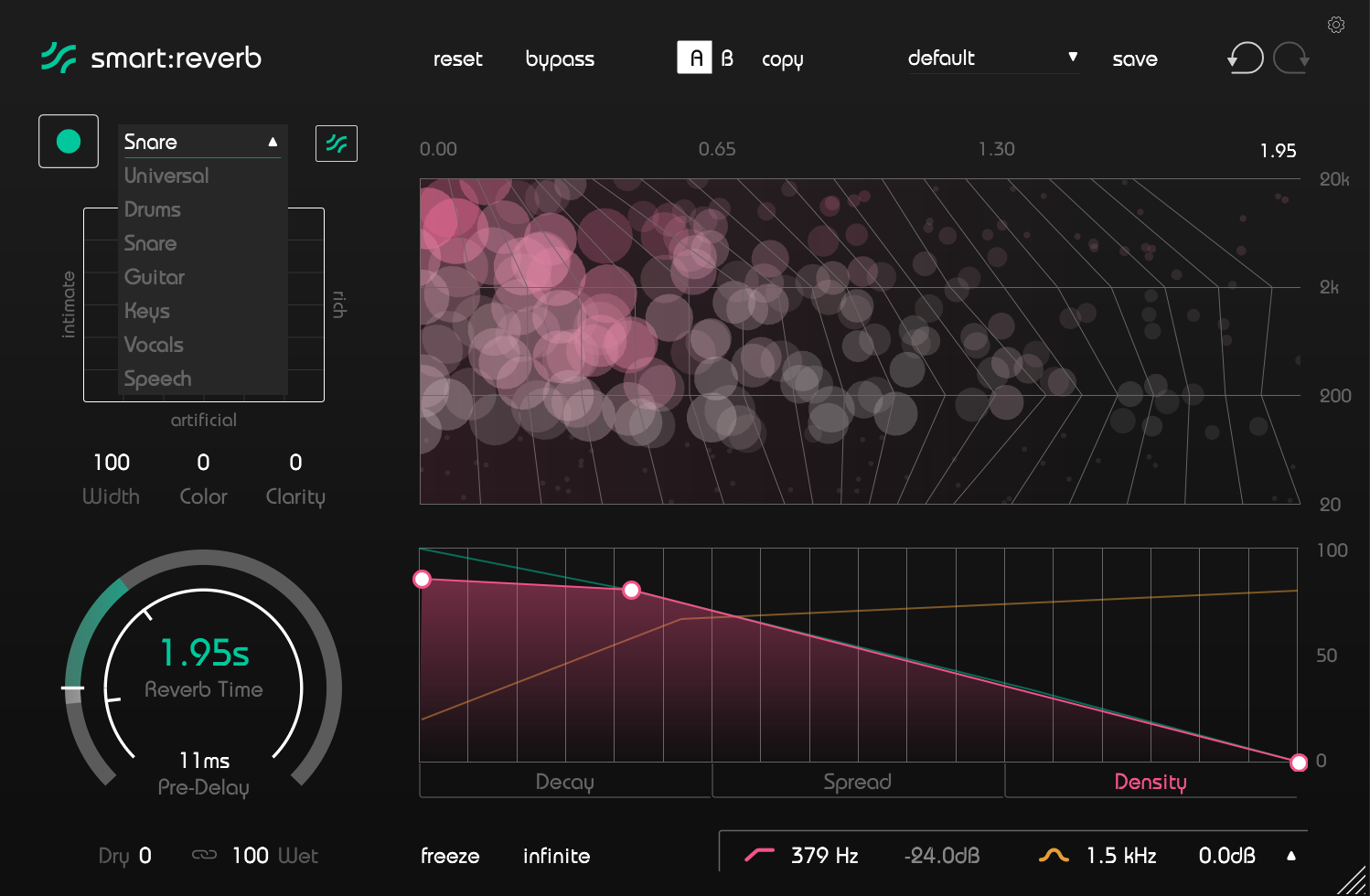1370x896 pixels.
Task: Click the smart:reverb logo icon
Action: [x=59, y=58]
